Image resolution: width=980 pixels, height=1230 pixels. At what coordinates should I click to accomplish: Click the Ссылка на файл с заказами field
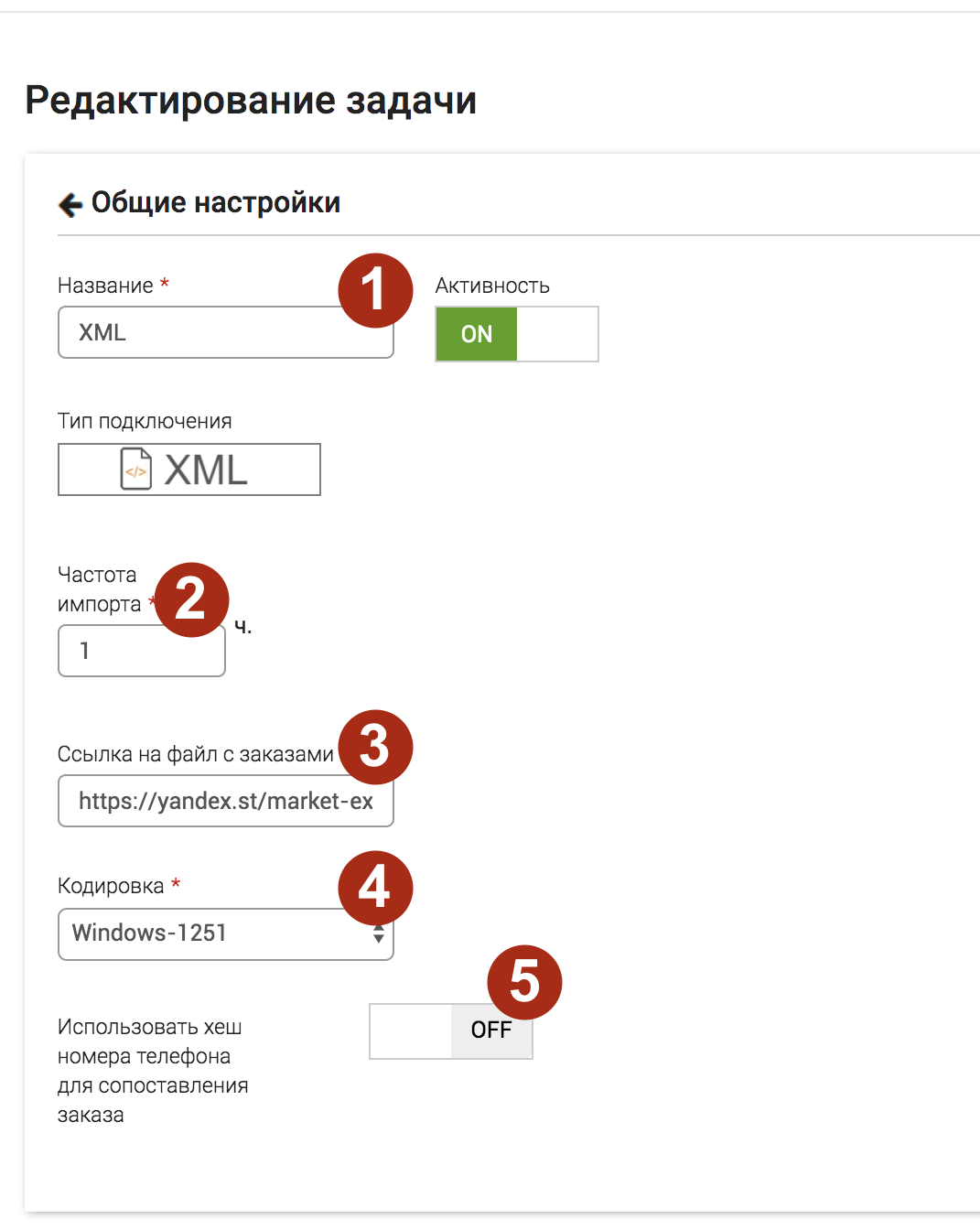tap(226, 801)
